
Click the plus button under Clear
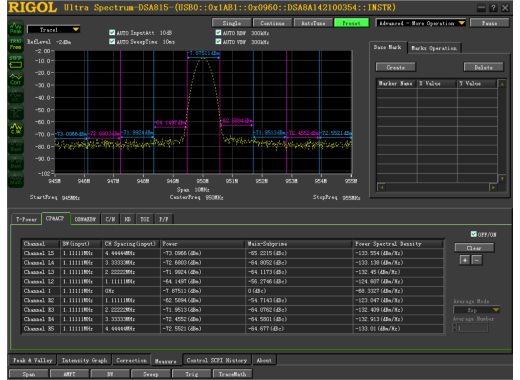tap(465, 260)
